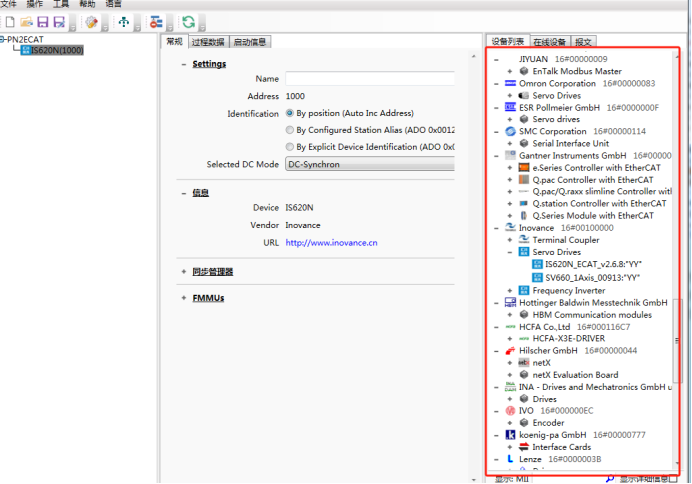Collapse the Settings section
The image size is (692, 484).
coord(184,64)
